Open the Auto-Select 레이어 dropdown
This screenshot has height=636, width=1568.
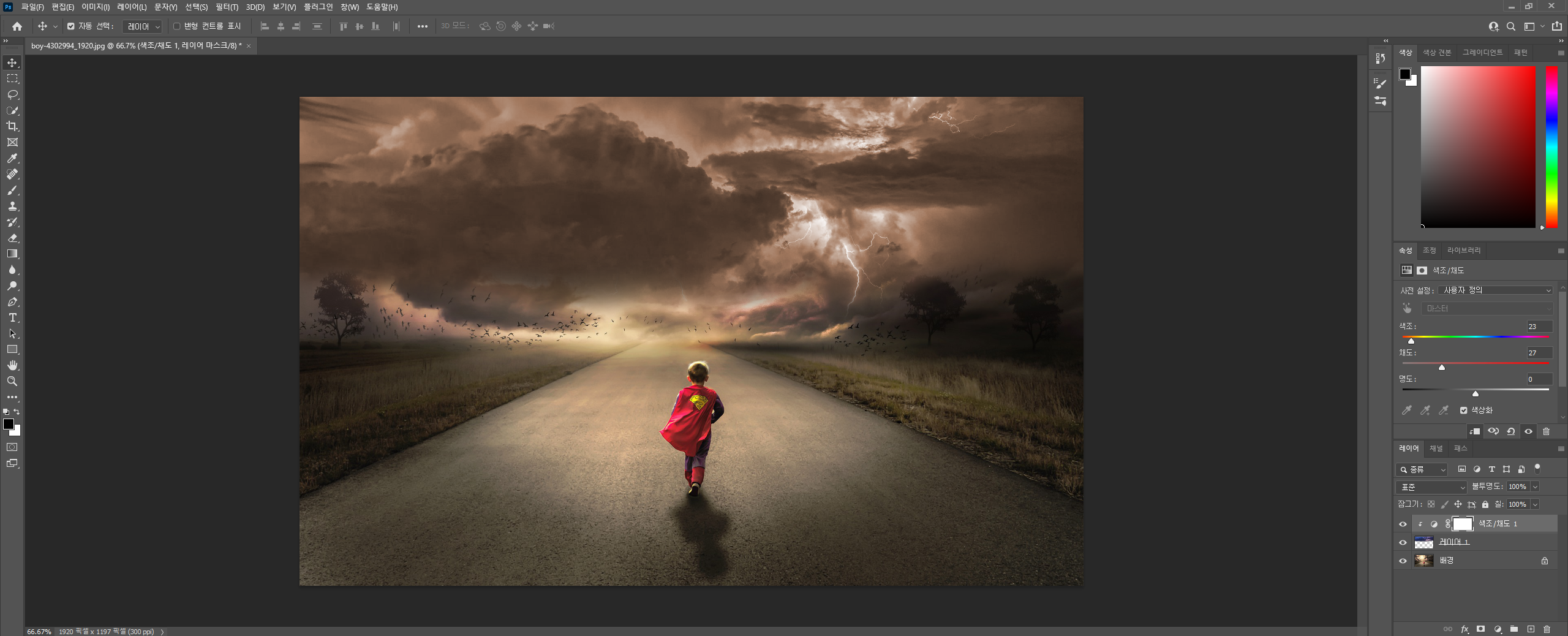[x=142, y=27]
